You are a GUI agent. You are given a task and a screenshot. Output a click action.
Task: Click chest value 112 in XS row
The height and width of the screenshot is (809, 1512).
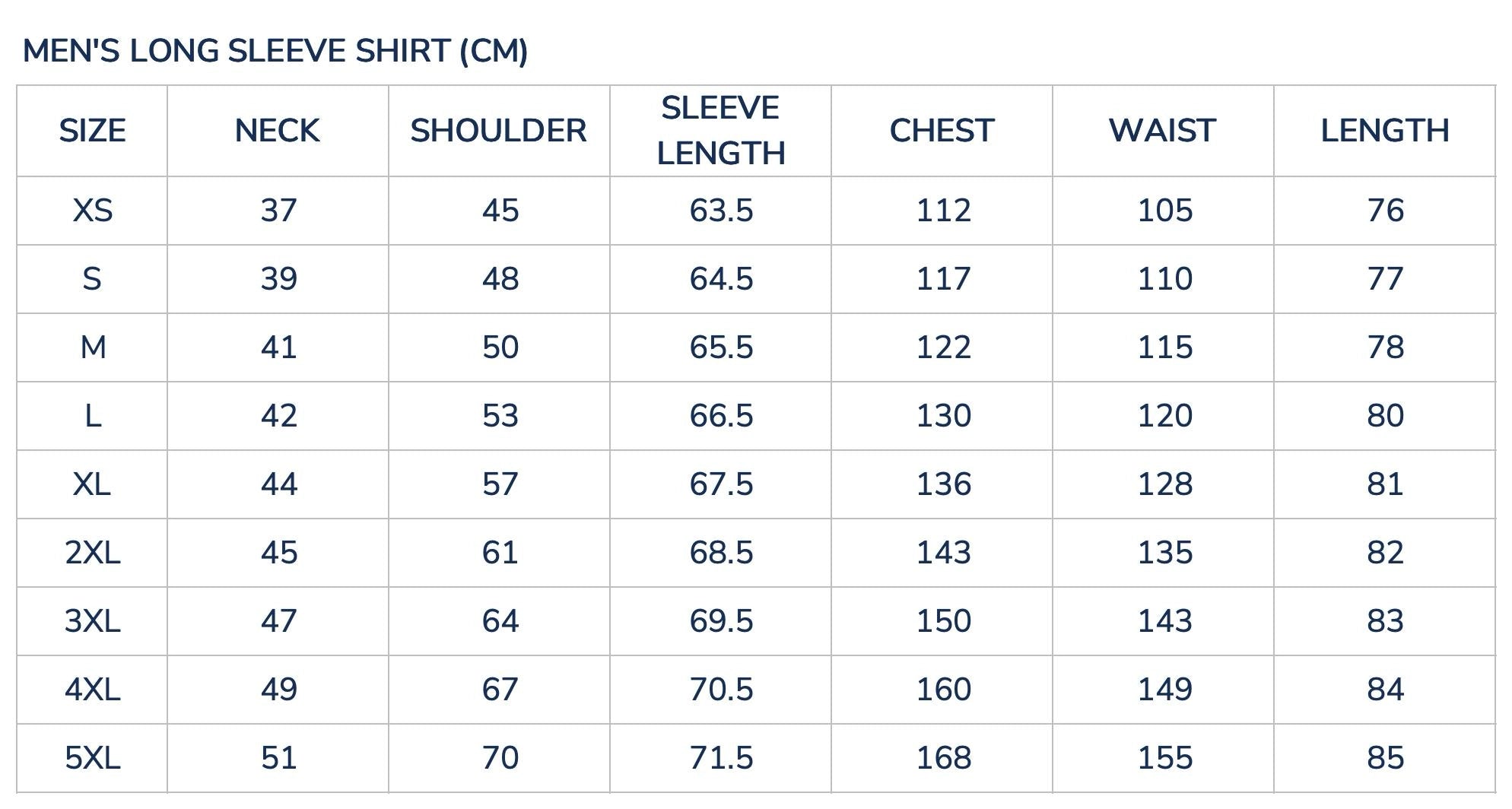click(943, 211)
